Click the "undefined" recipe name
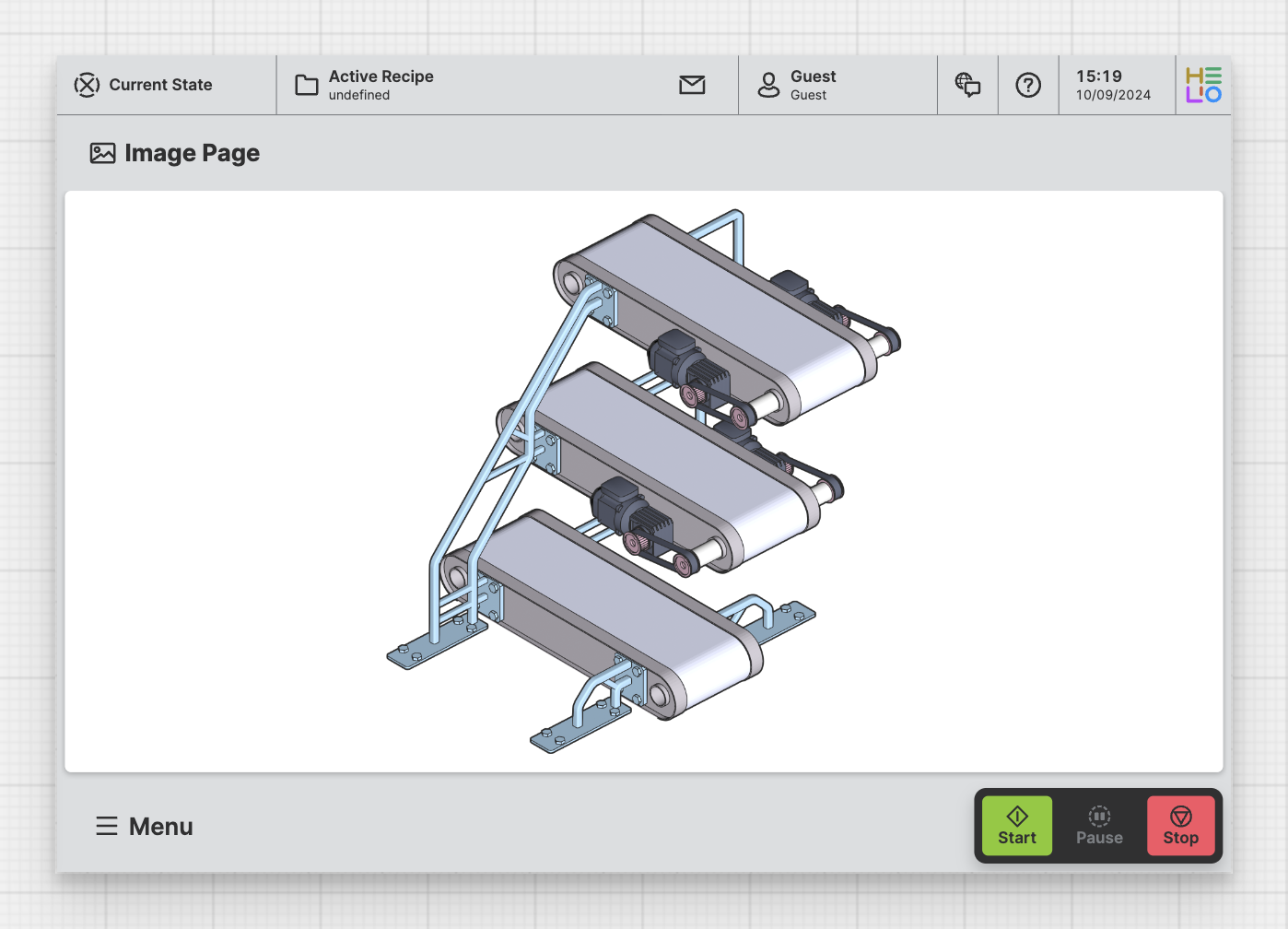Viewport: 1288px width, 929px height. pos(358,95)
